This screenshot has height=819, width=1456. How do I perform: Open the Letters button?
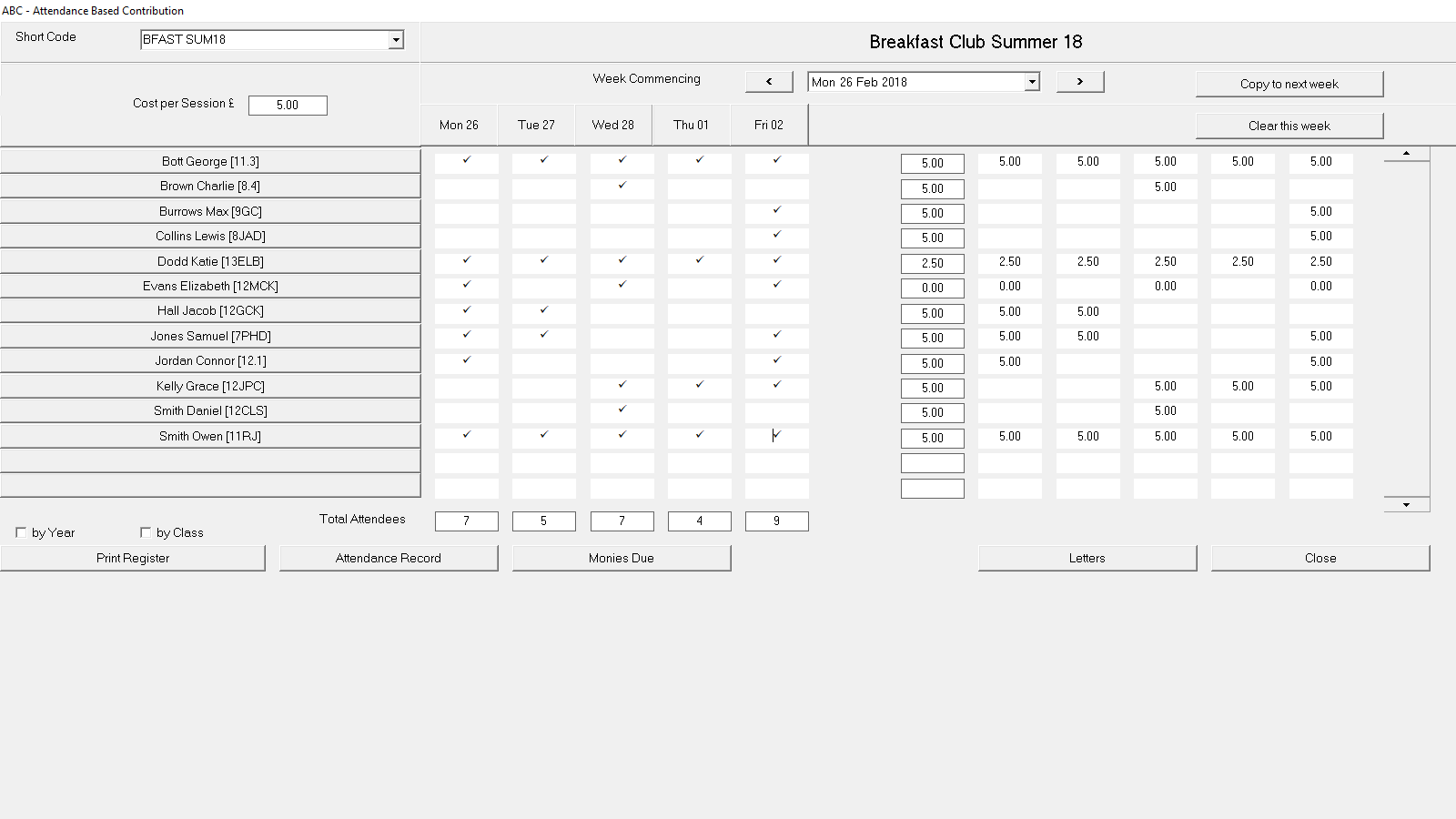(x=1087, y=558)
